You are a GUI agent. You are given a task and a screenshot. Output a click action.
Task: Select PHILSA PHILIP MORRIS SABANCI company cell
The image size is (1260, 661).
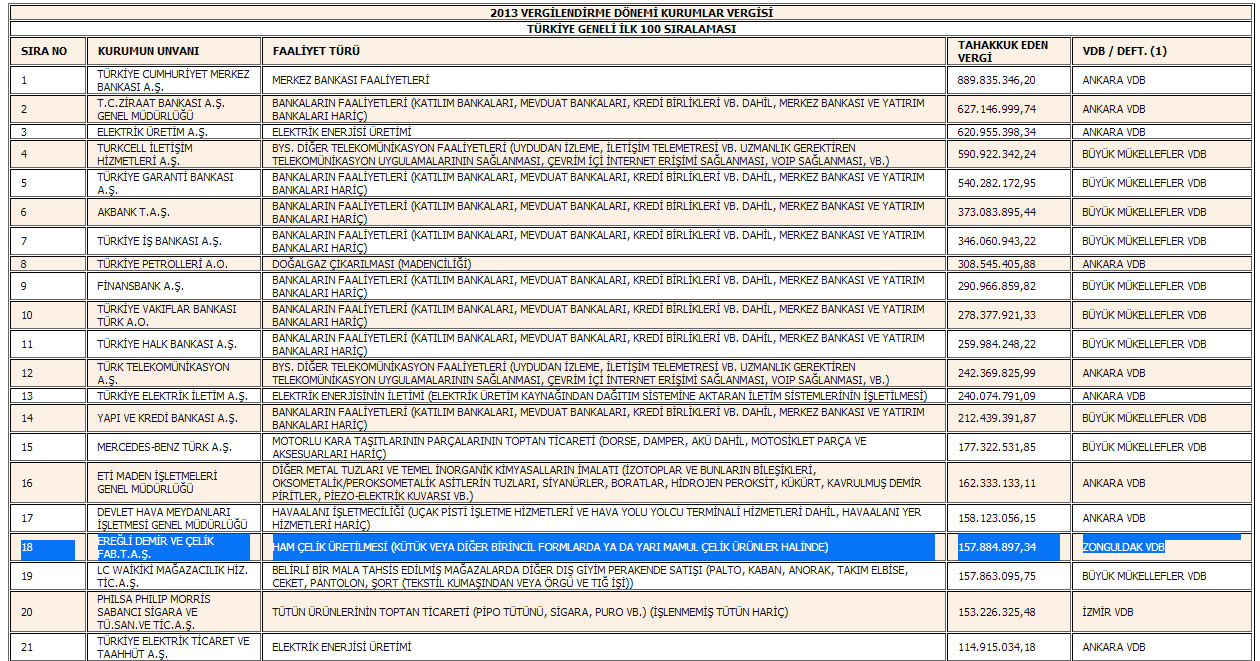pyautogui.click(x=174, y=612)
